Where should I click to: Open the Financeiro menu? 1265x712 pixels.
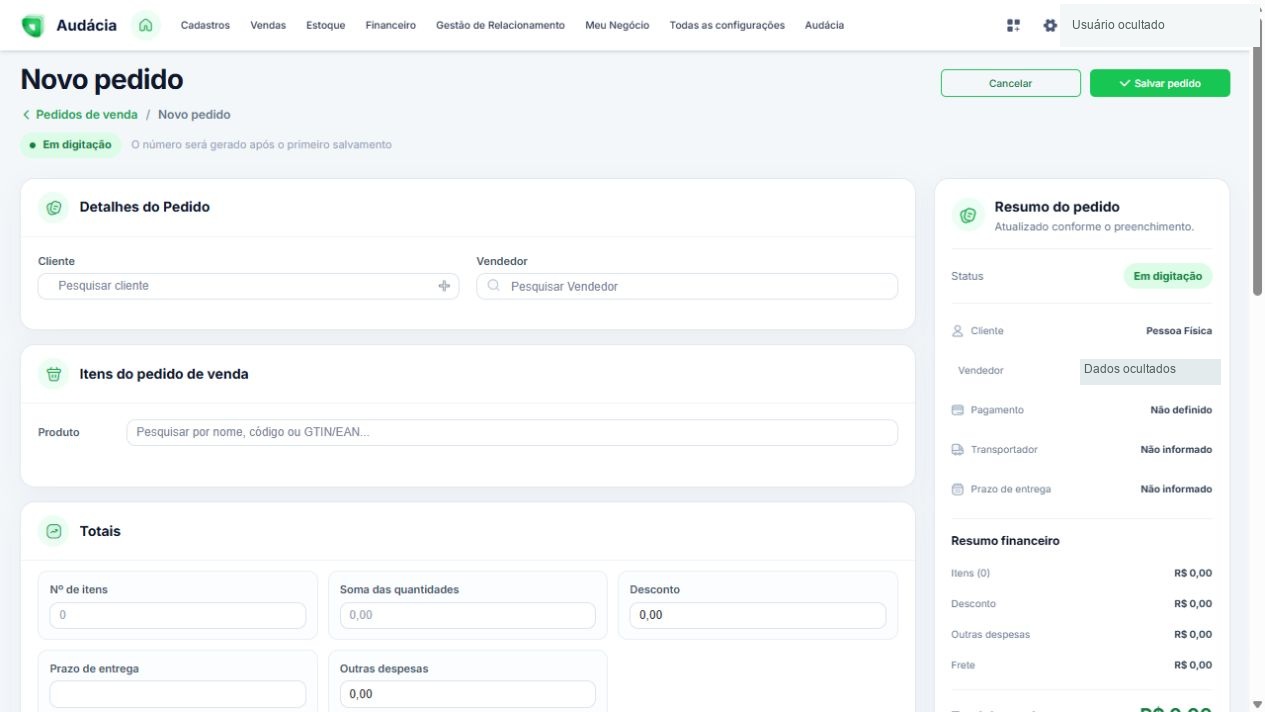(x=391, y=25)
